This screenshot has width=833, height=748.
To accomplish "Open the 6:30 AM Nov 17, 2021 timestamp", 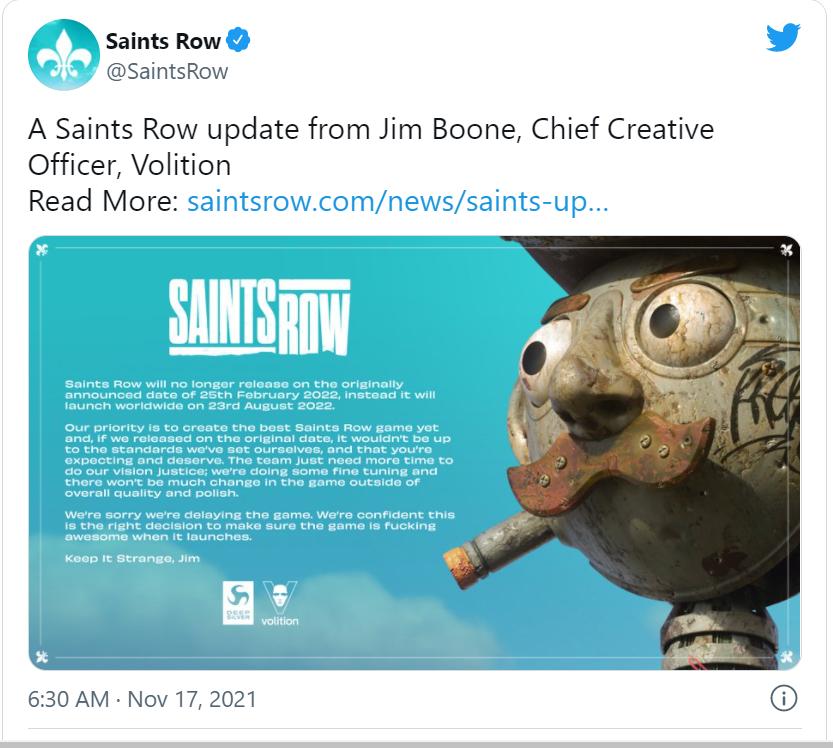I will 142,699.
